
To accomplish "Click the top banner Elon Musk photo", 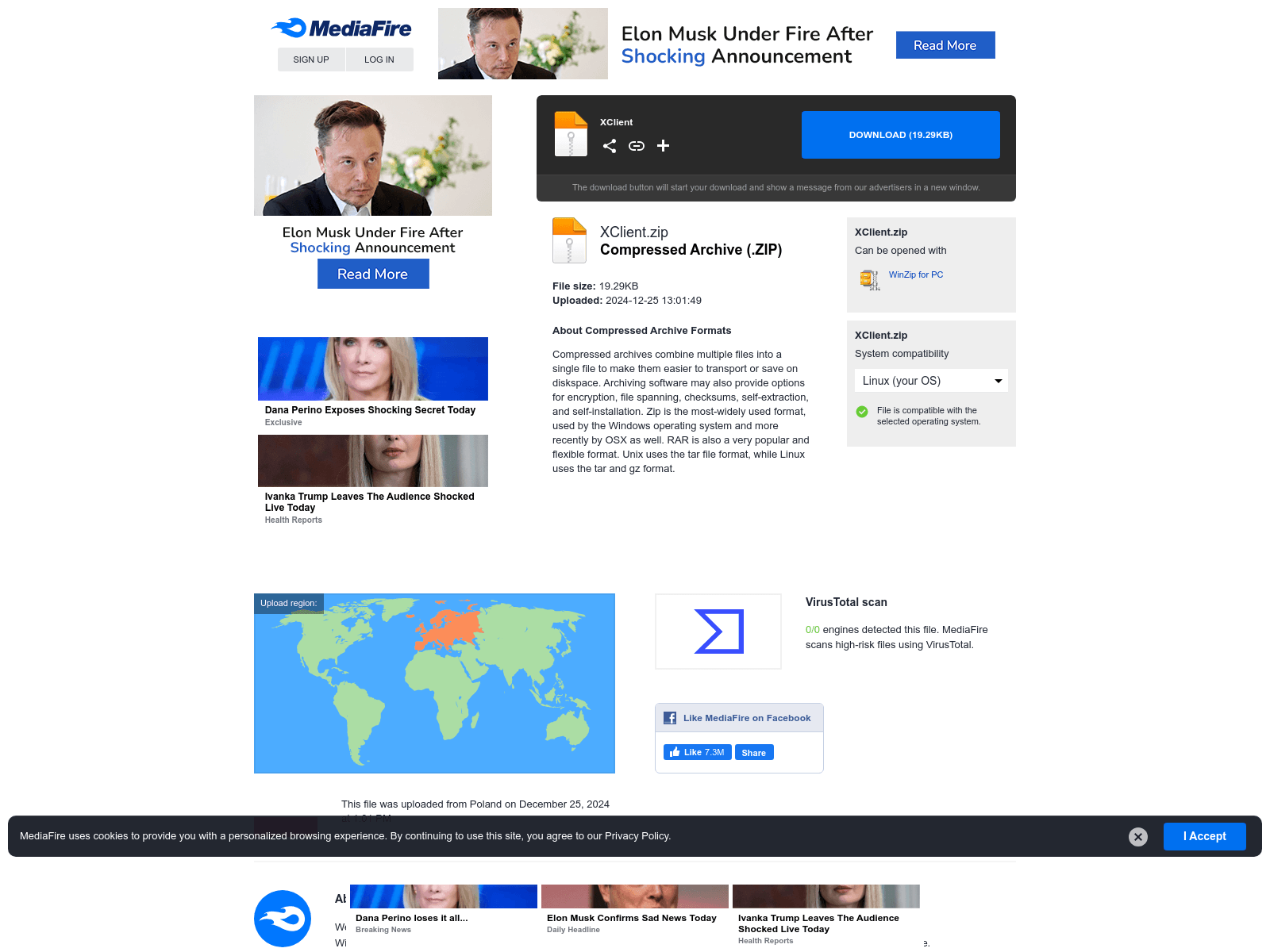I will coord(523,44).
